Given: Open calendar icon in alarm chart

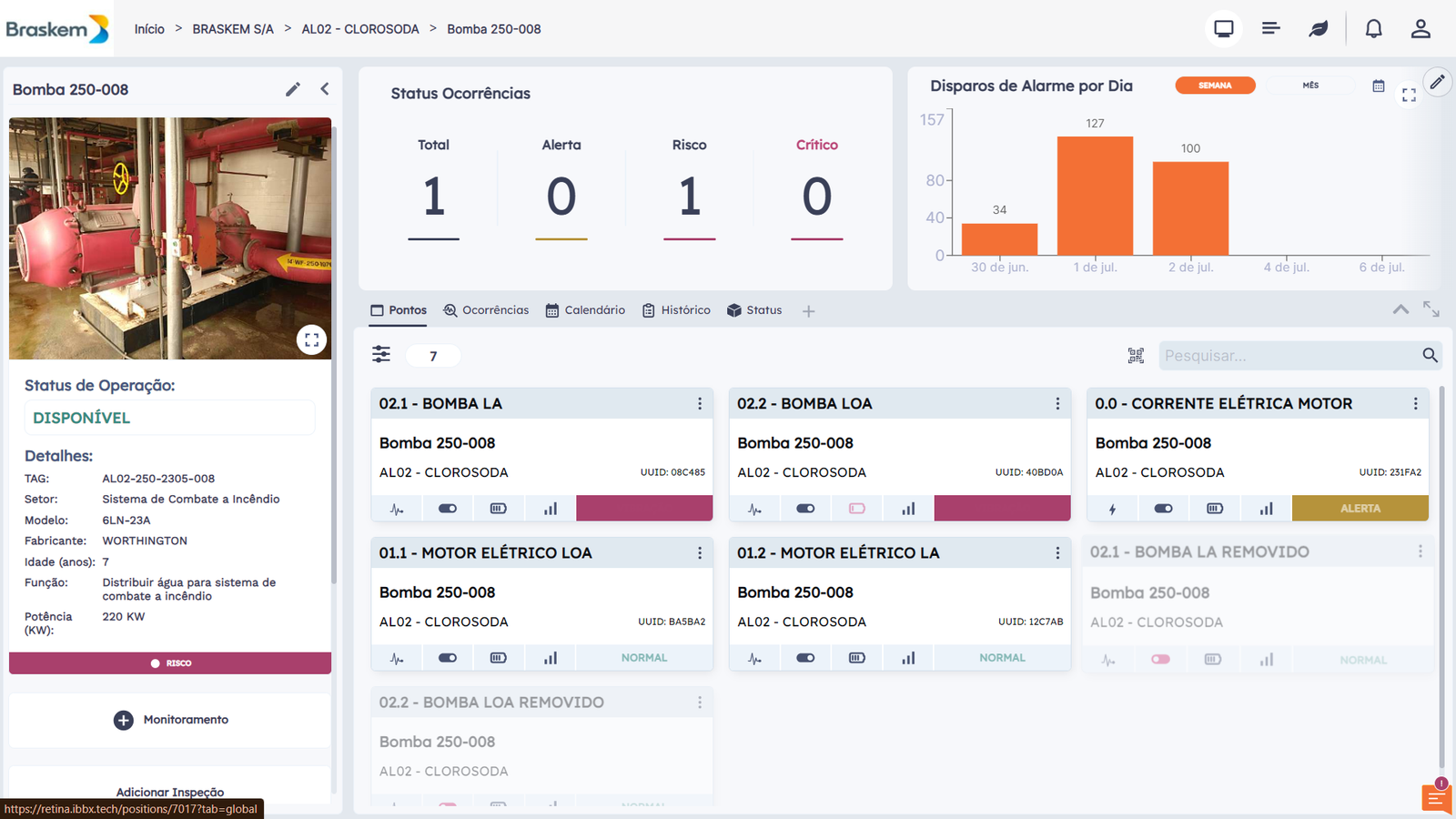Looking at the screenshot, I should tap(1379, 86).
